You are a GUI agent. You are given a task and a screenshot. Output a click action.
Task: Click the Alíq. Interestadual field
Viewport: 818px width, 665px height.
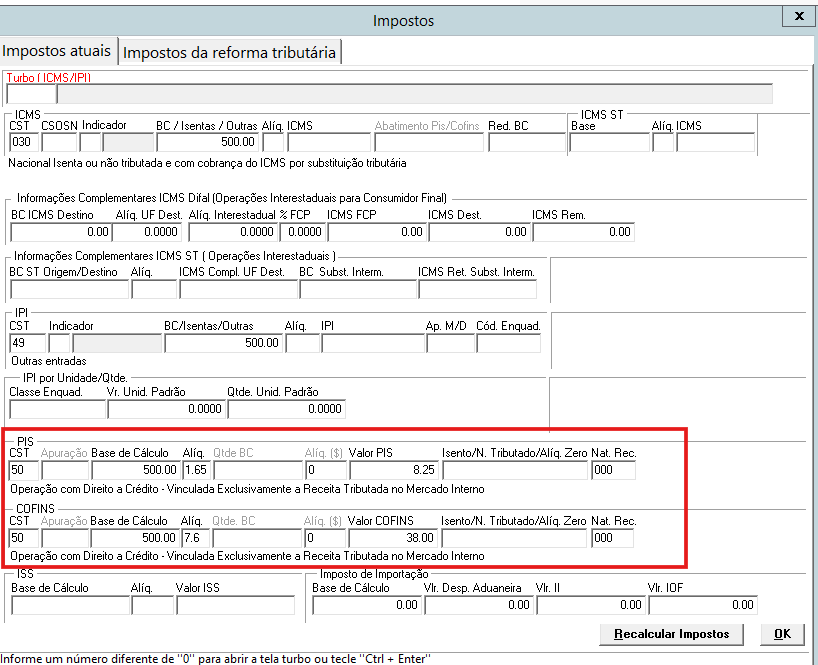[232, 232]
